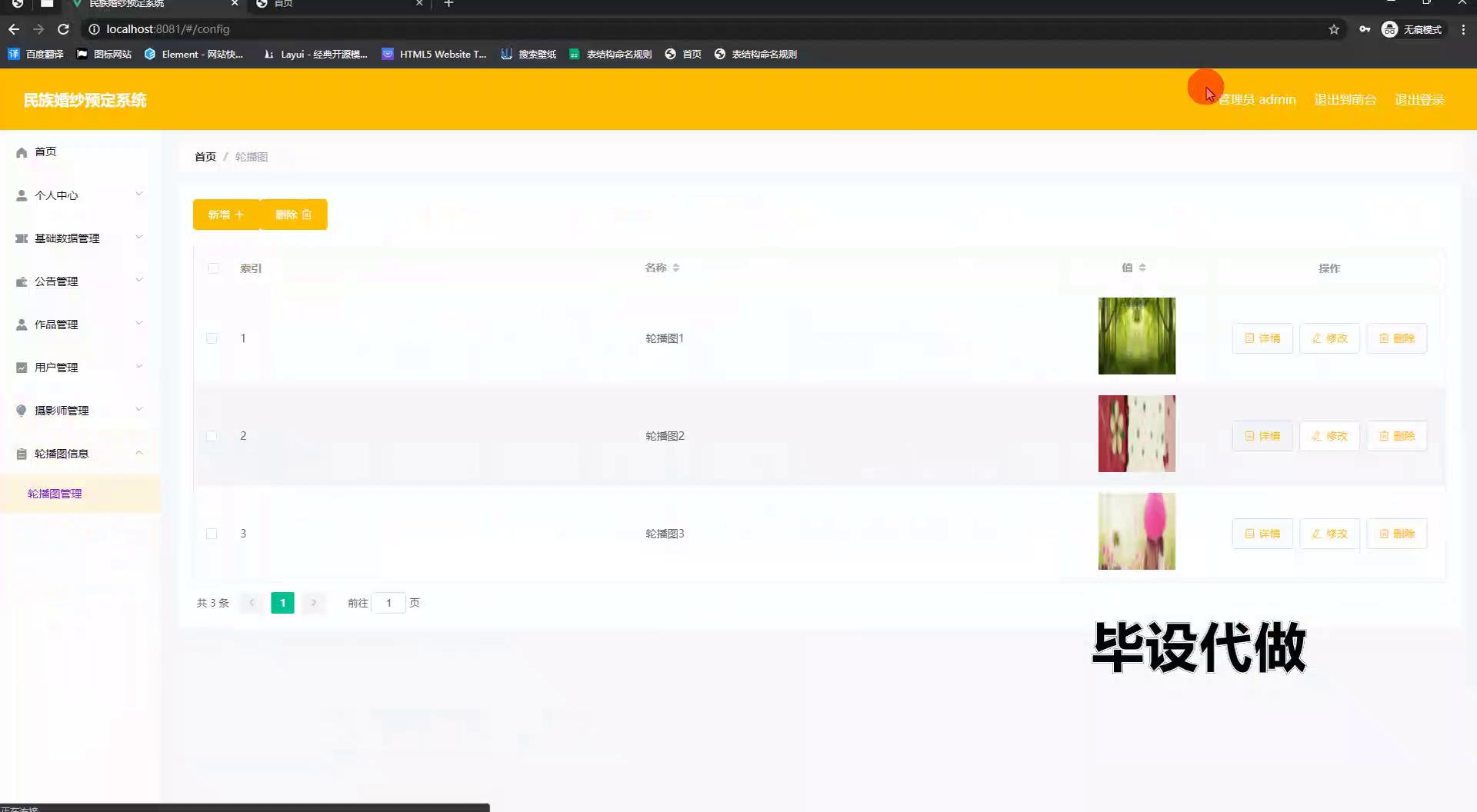Bookmark this page with the star icon
This screenshot has width=1477, height=812.
(x=1334, y=29)
